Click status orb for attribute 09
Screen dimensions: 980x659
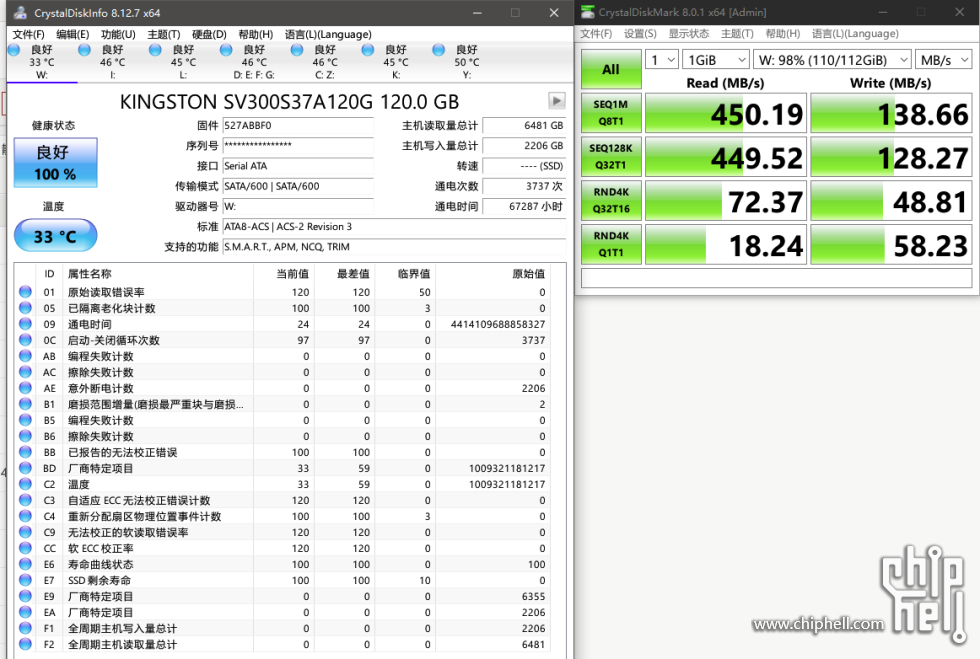[25, 324]
